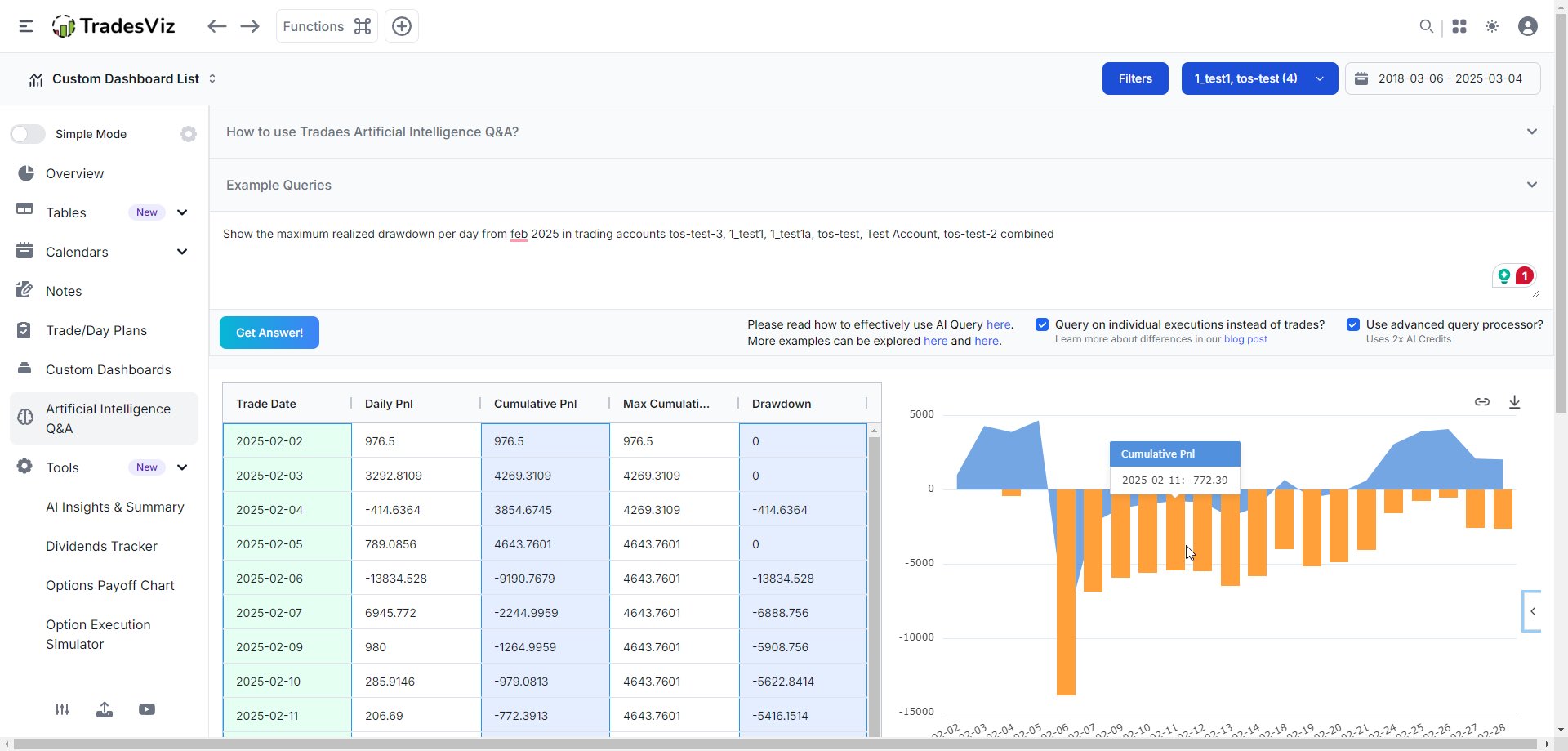Toggle the Simple Mode switch
Viewport: 1568px width, 751px height.
click(28, 134)
